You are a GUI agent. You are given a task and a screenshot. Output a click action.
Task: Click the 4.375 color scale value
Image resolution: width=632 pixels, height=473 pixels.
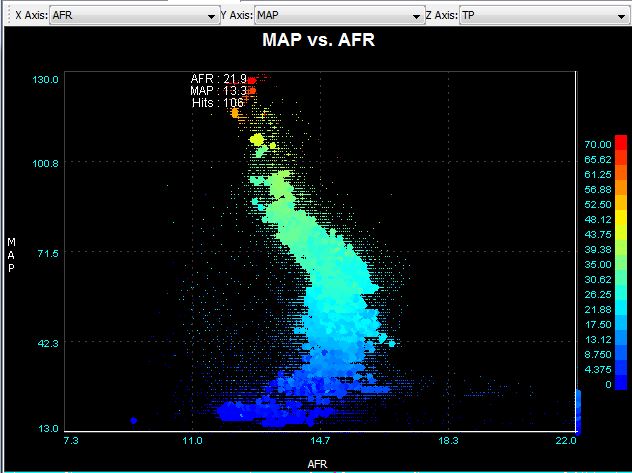(x=598, y=369)
